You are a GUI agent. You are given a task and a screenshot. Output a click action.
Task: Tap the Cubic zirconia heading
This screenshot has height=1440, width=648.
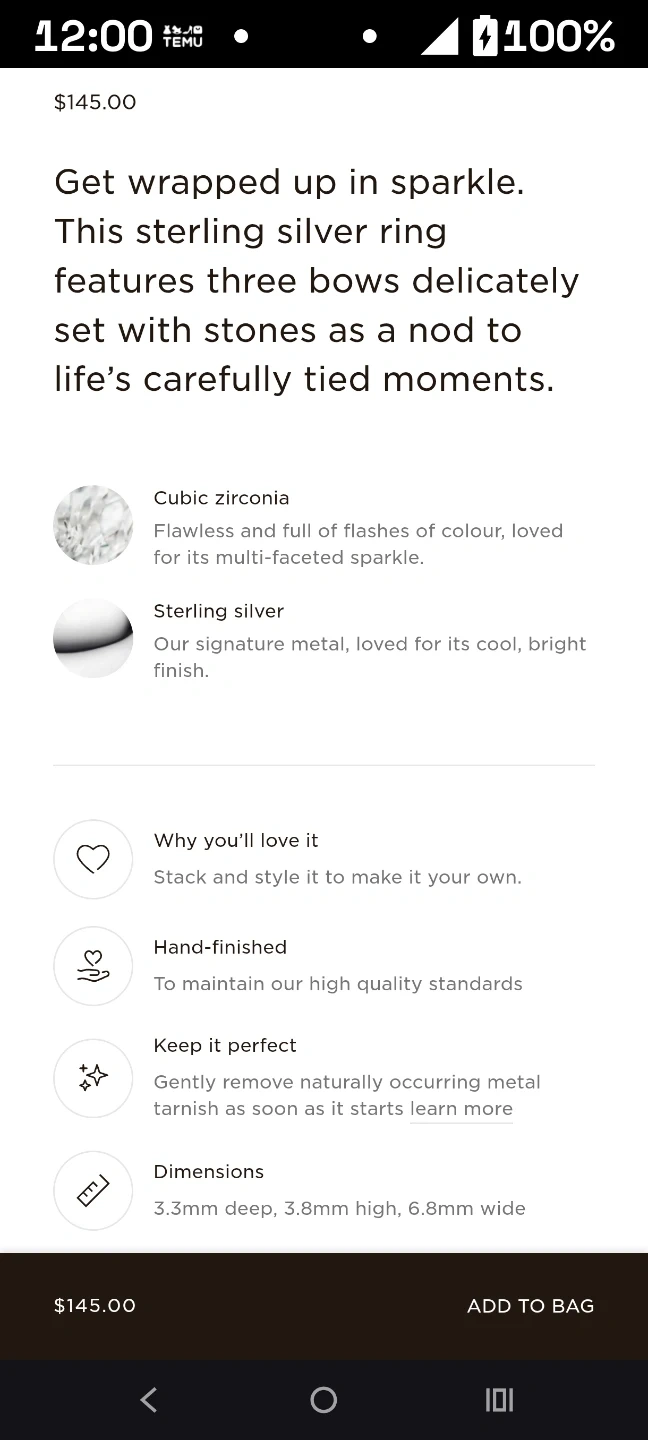click(221, 498)
